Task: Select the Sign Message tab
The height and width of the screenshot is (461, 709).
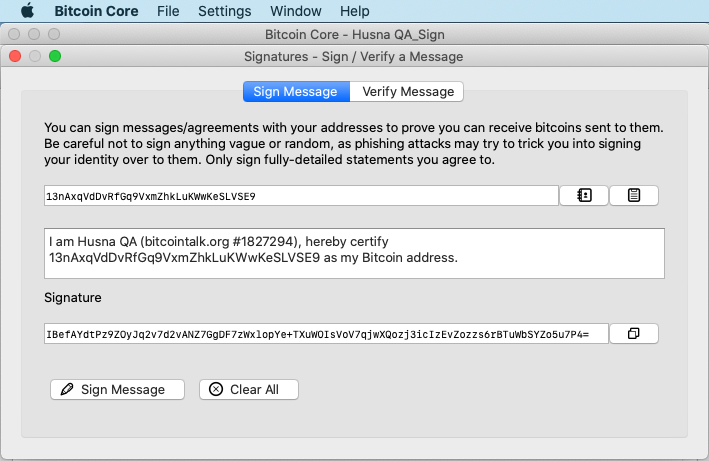Action: (296, 92)
